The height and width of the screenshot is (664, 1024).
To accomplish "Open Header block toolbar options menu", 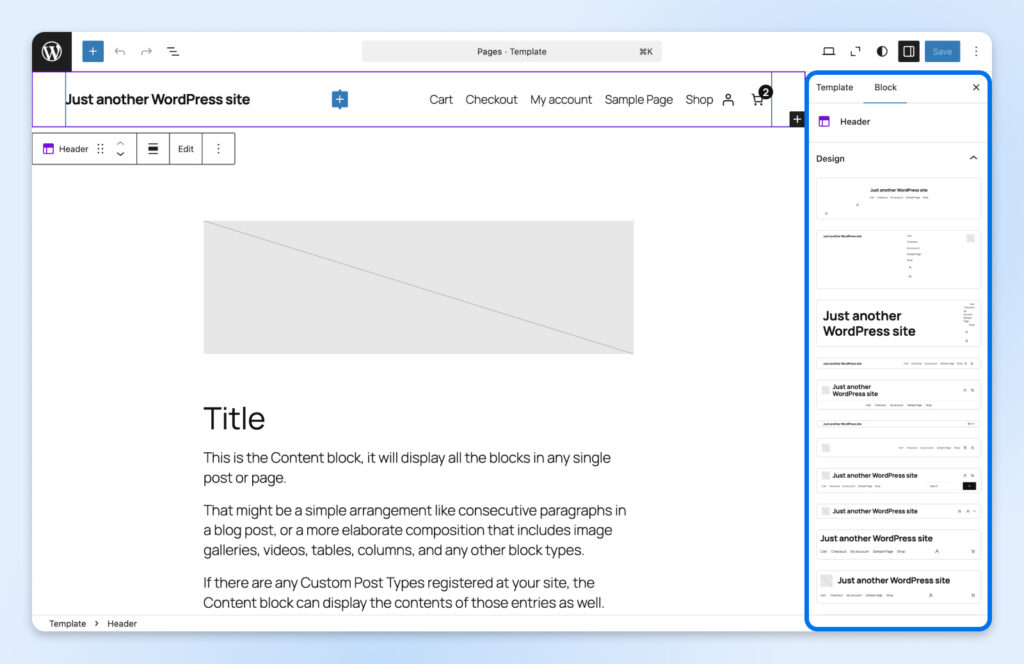I will (x=218, y=149).
